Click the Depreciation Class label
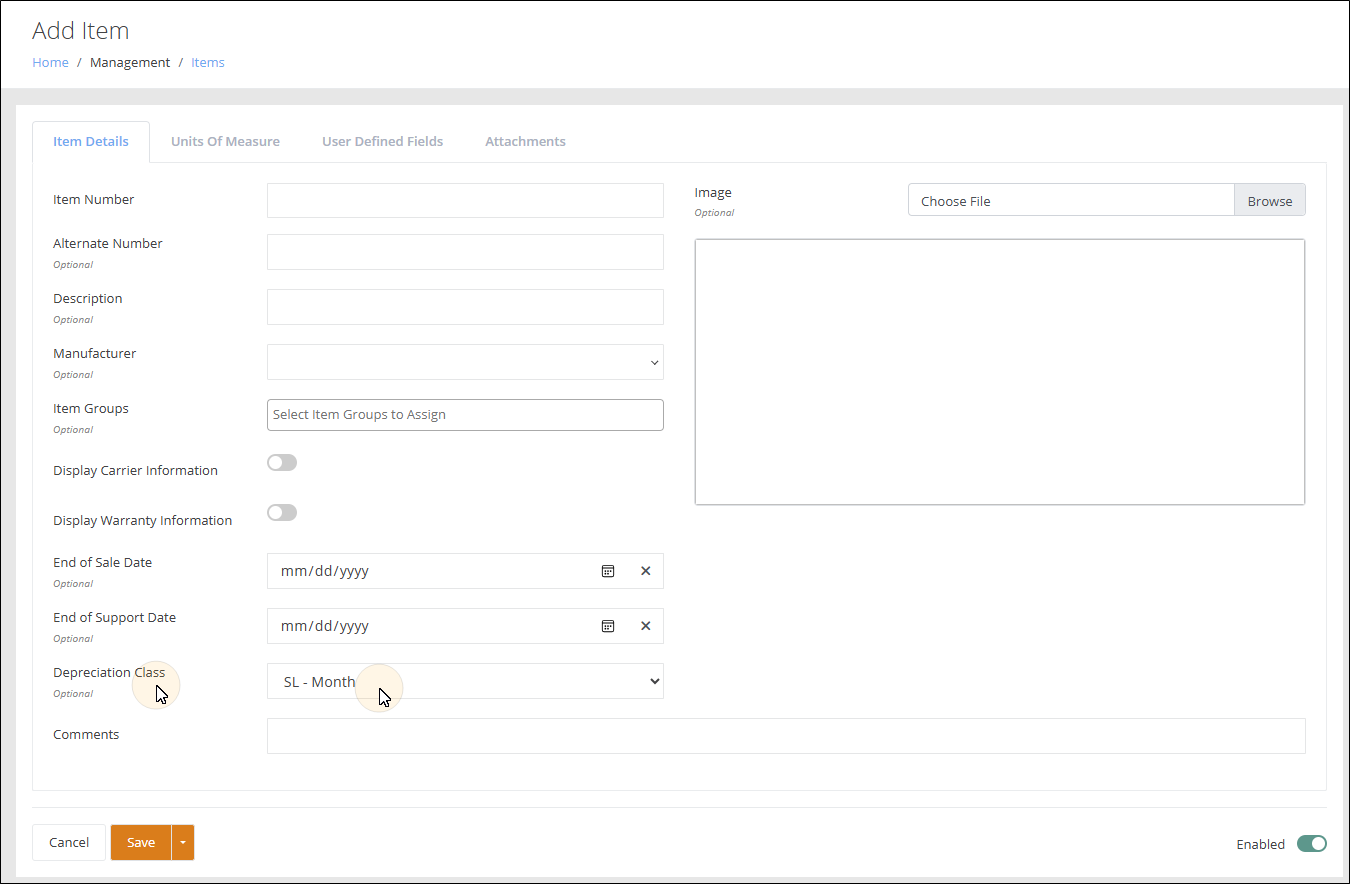The width and height of the screenshot is (1350, 884). (x=109, y=672)
